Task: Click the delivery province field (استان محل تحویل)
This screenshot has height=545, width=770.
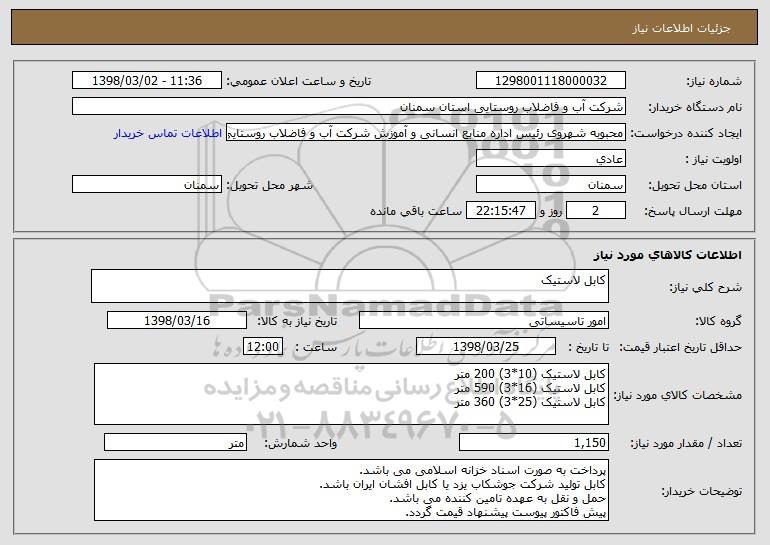Action: click(550, 185)
